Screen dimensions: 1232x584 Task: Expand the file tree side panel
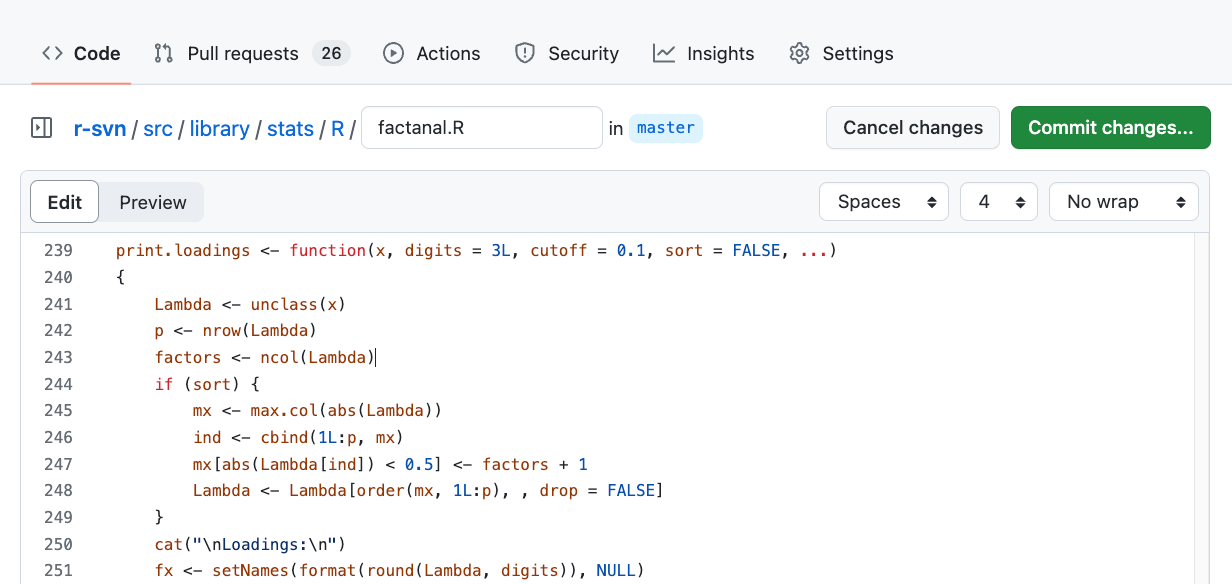41,127
